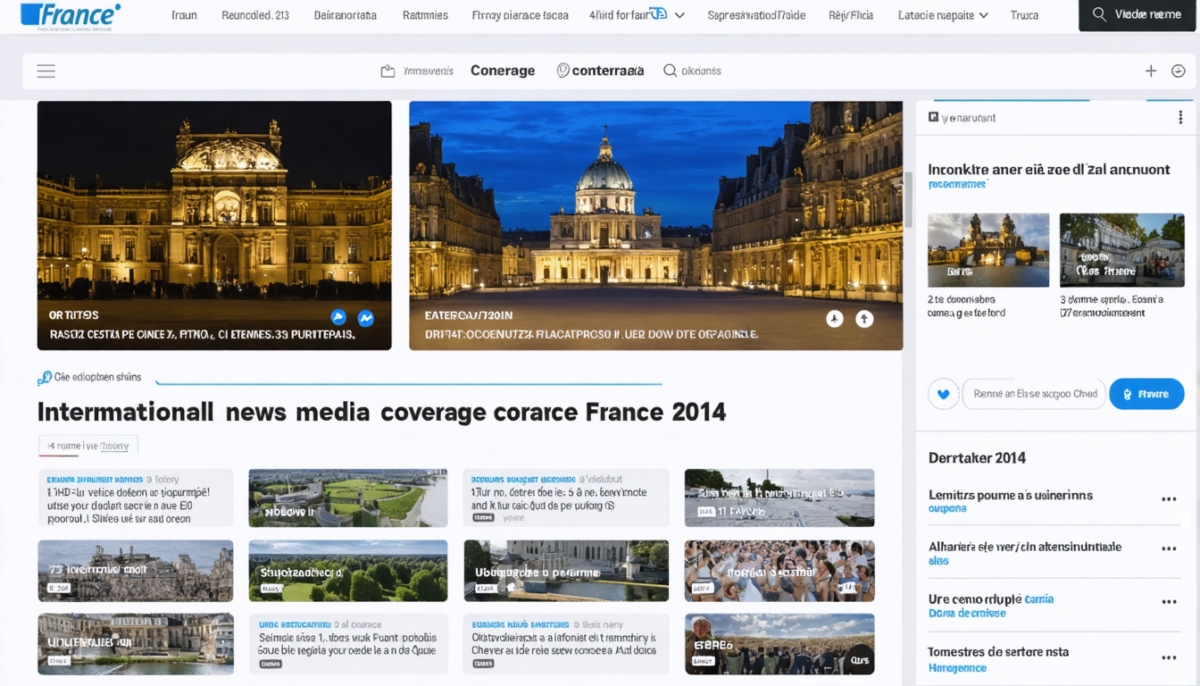Click the main page vertical scrollbar handle

[909, 198]
